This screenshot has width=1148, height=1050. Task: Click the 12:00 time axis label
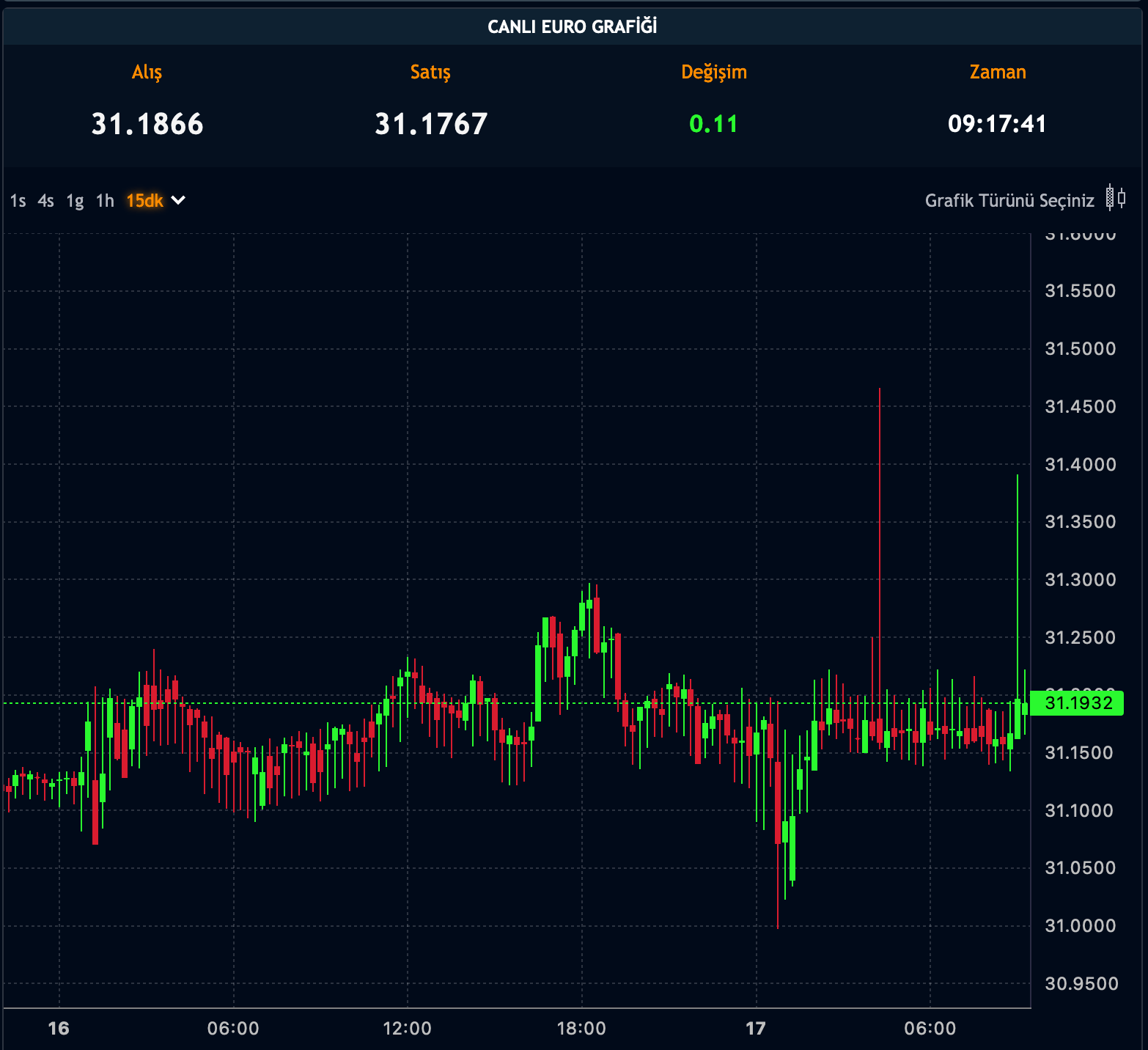point(408,1028)
